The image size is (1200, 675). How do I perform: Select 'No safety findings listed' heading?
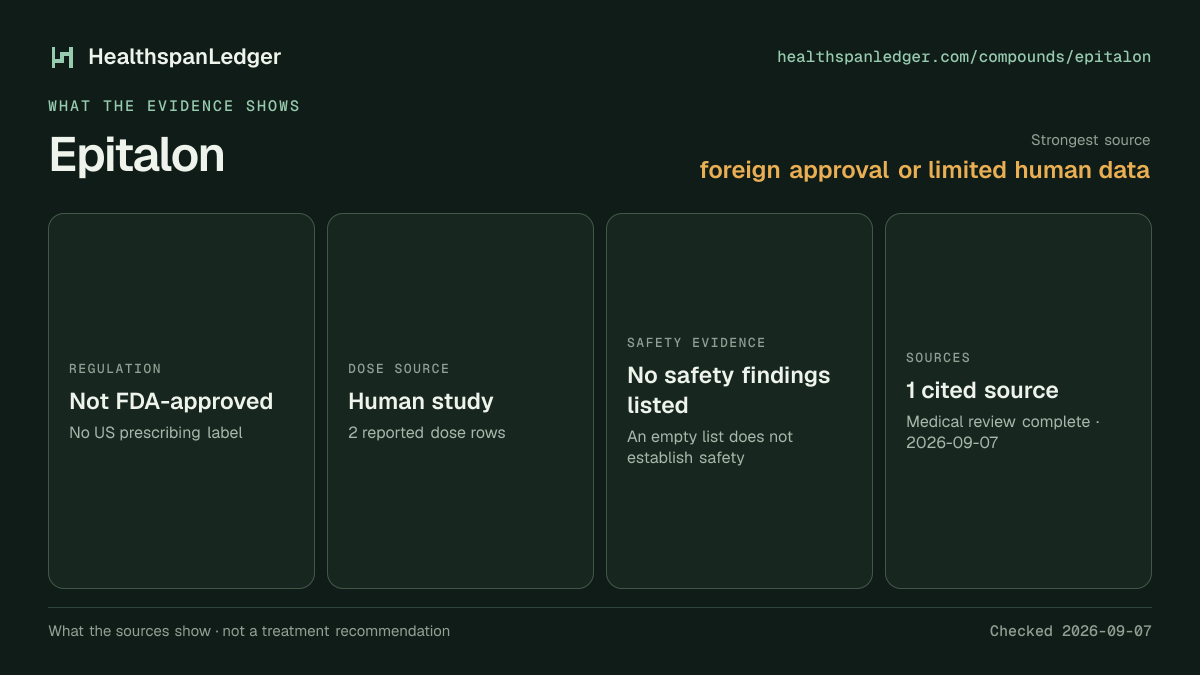[729, 390]
